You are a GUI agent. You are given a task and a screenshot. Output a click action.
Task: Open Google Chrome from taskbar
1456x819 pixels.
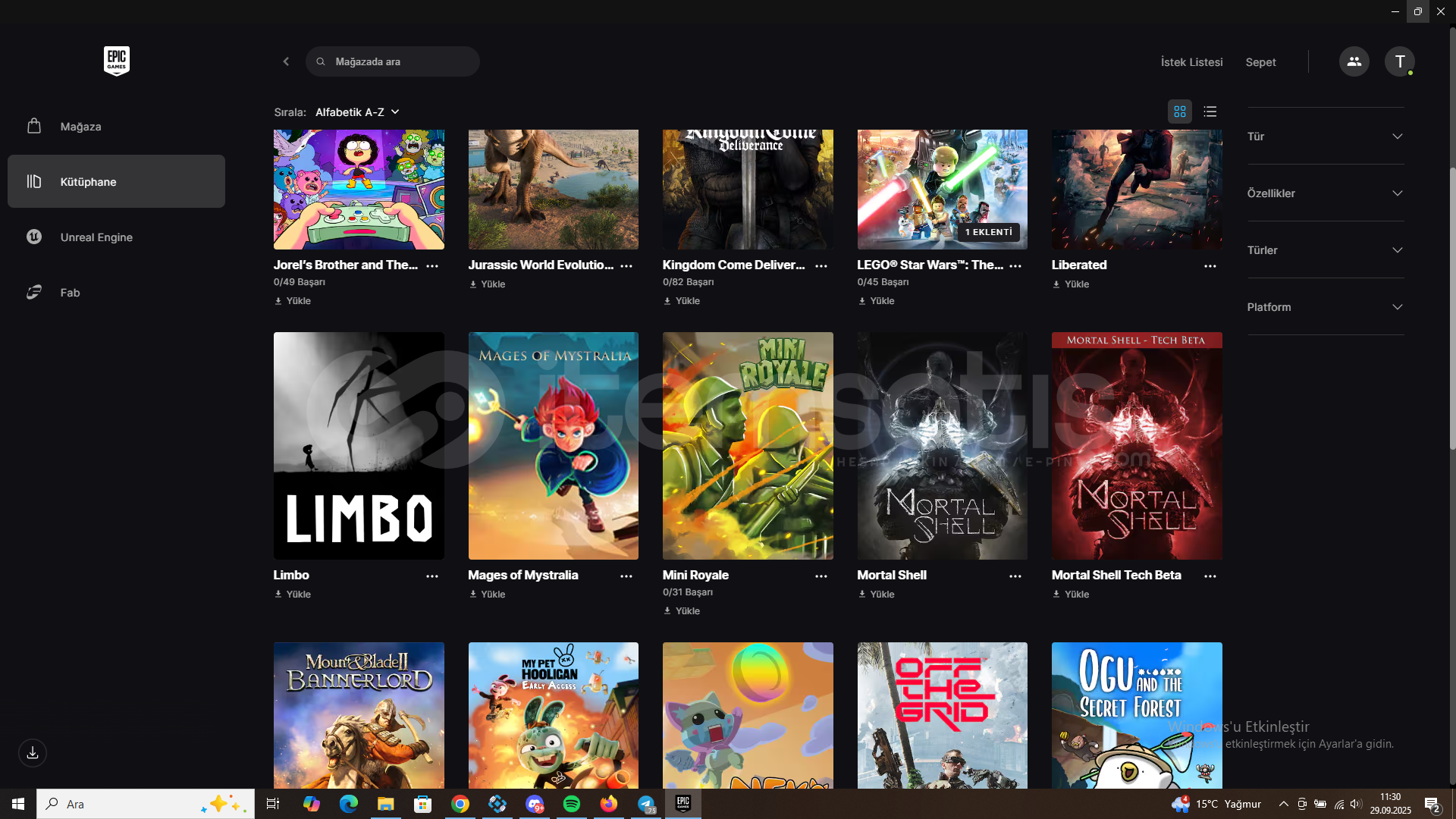460,804
